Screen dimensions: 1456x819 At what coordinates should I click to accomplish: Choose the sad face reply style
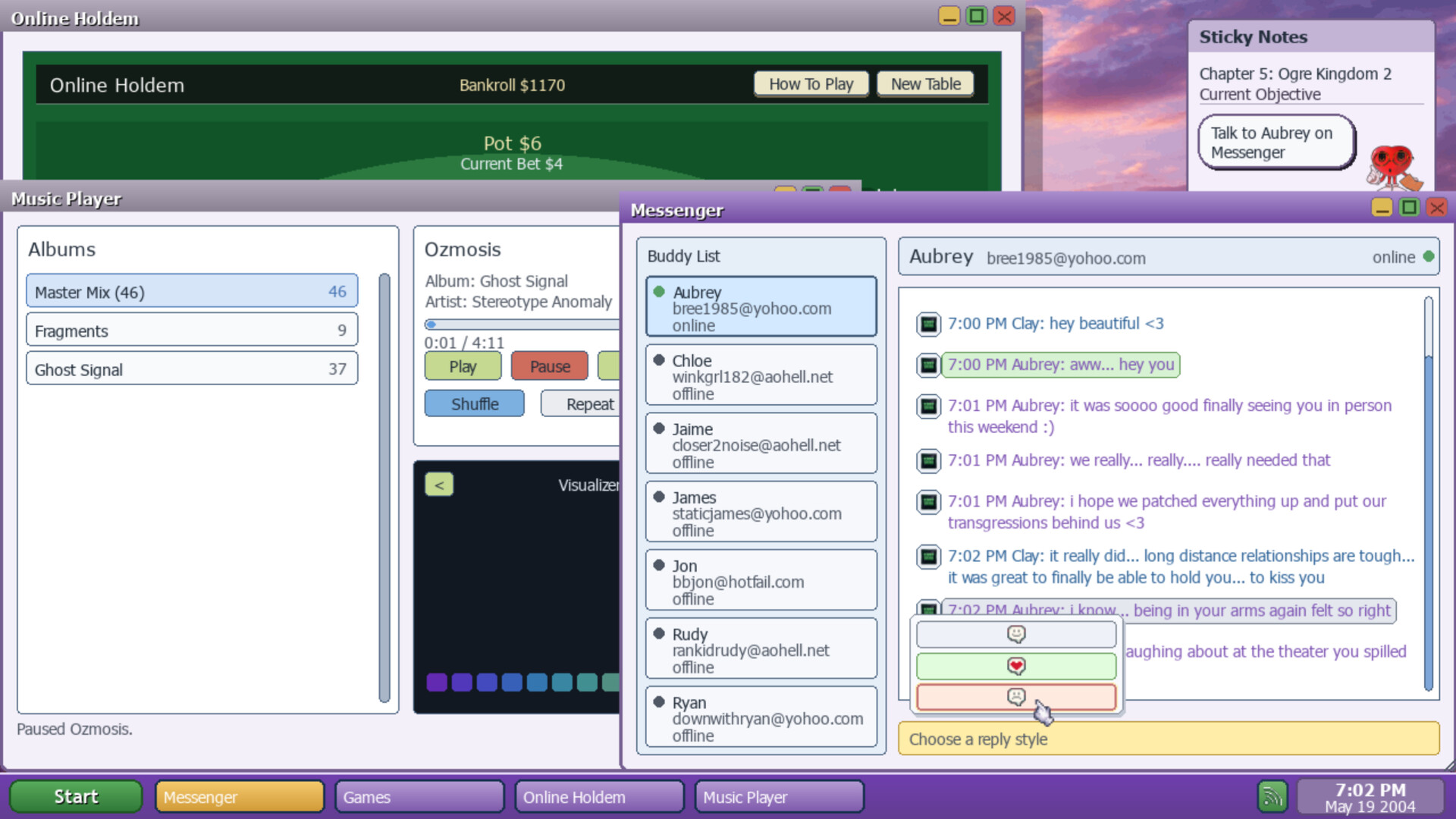[1016, 697]
